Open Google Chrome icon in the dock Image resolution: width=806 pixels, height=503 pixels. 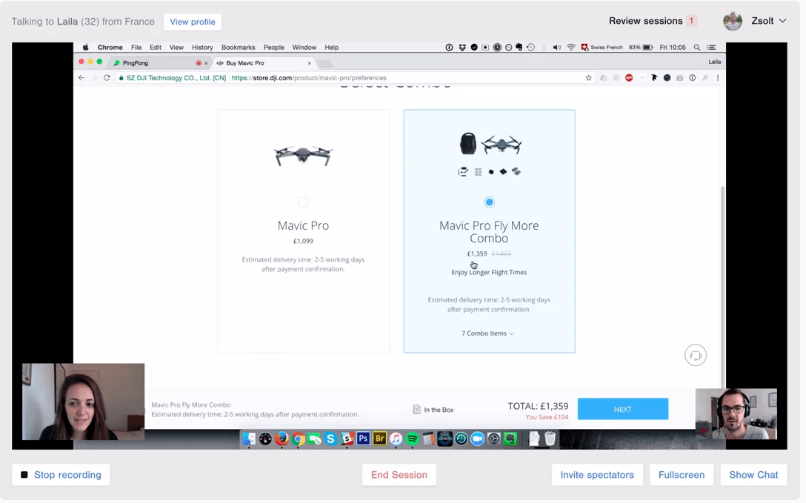tap(298, 439)
